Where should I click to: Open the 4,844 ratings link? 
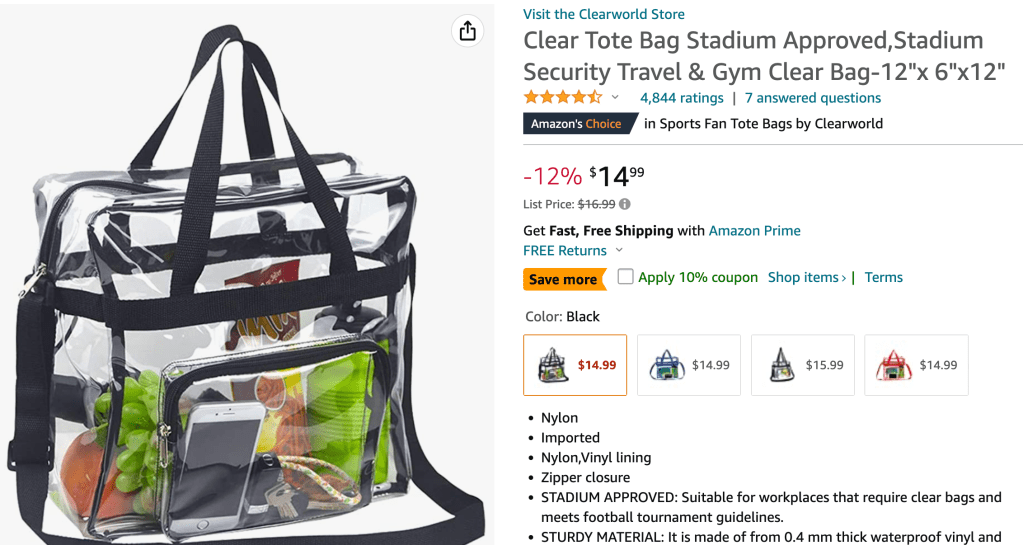(x=681, y=98)
